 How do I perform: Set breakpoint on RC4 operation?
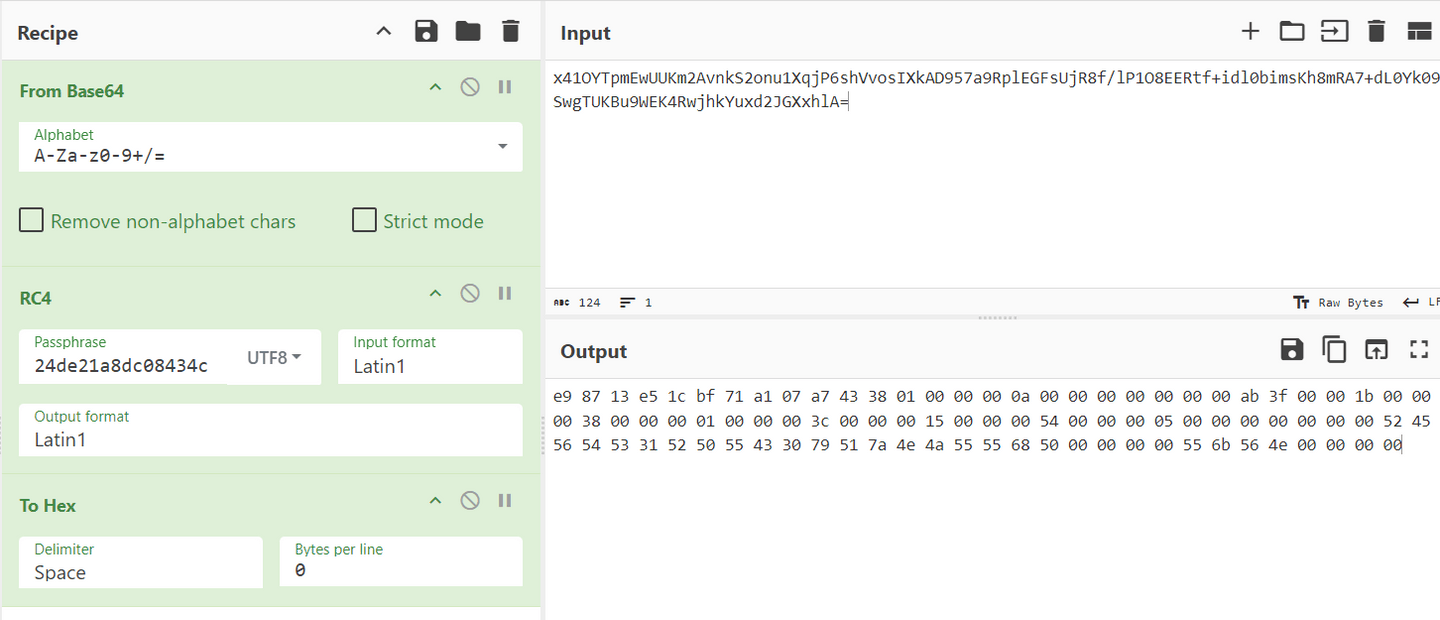tap(505, 294)
